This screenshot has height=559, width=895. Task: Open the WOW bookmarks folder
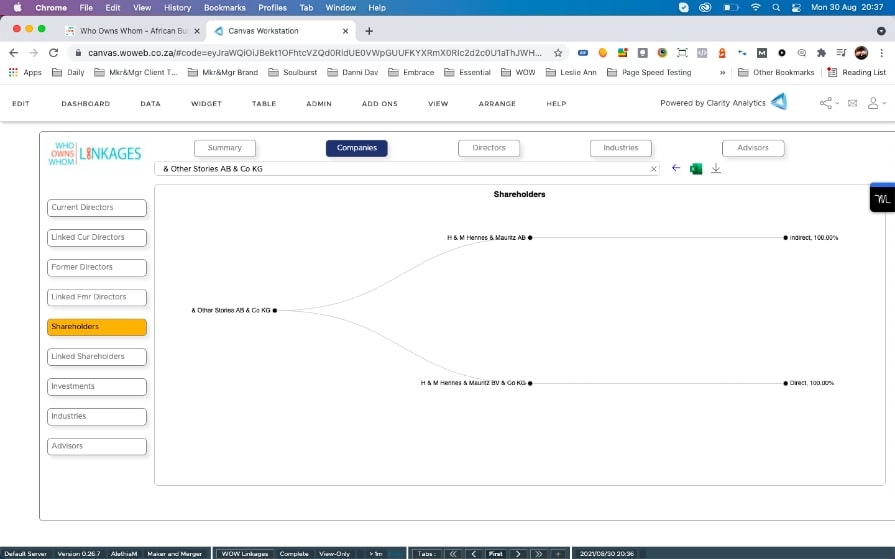pyautogui.click(x=518, y=73)
